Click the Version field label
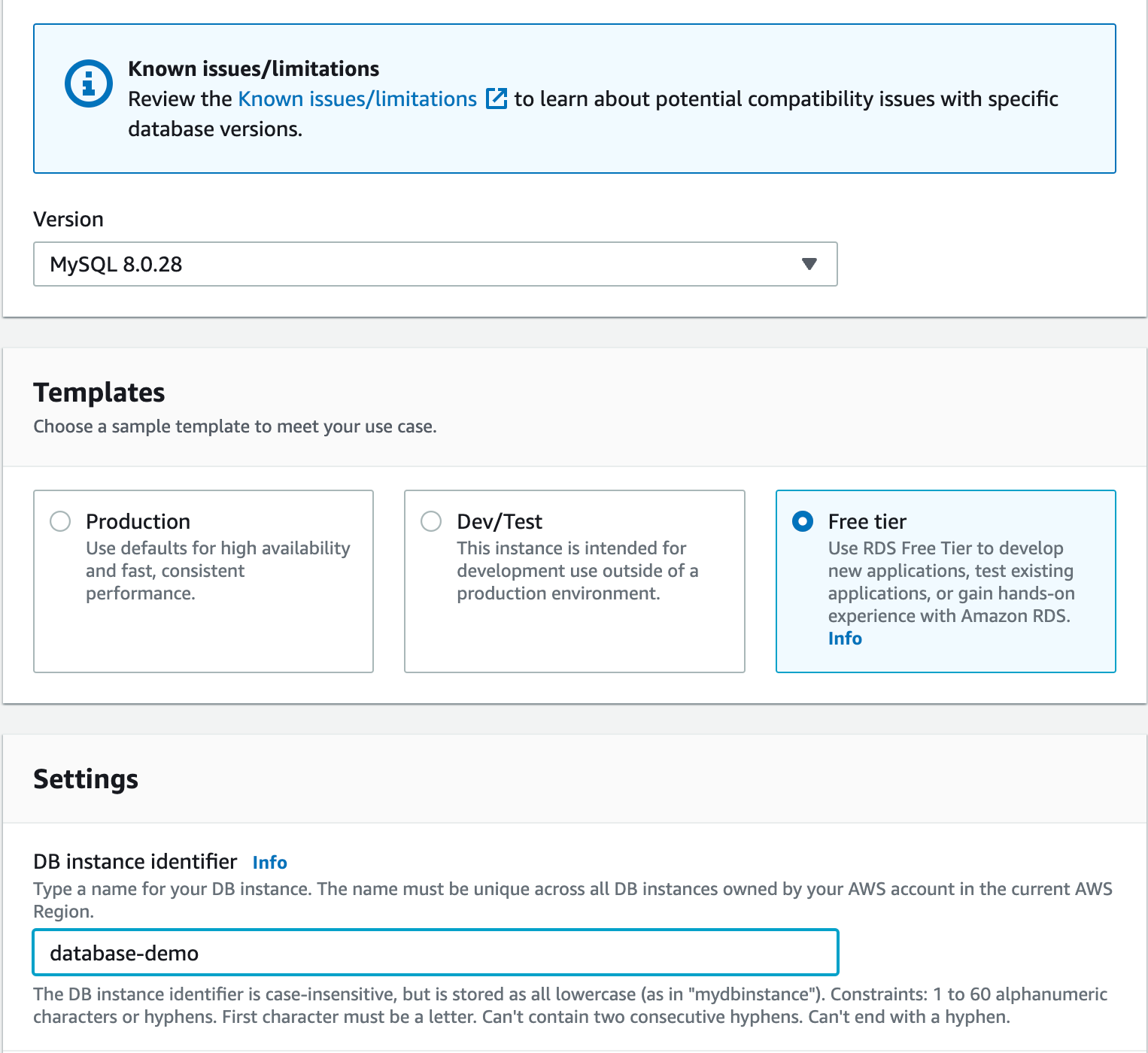This screenshot has height=1053, width=1148. [68, 220]
